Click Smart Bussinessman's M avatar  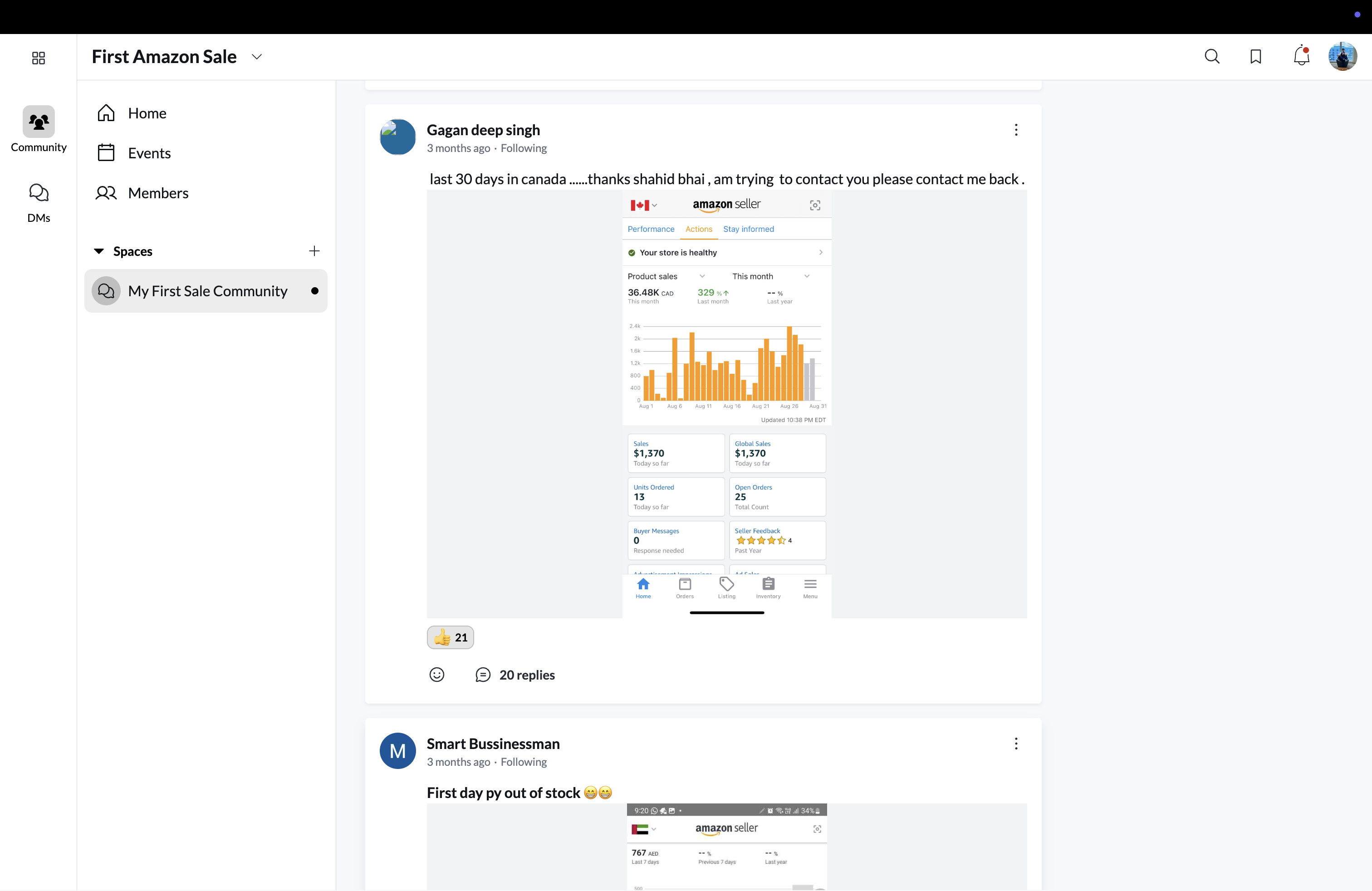coord(398,751)
